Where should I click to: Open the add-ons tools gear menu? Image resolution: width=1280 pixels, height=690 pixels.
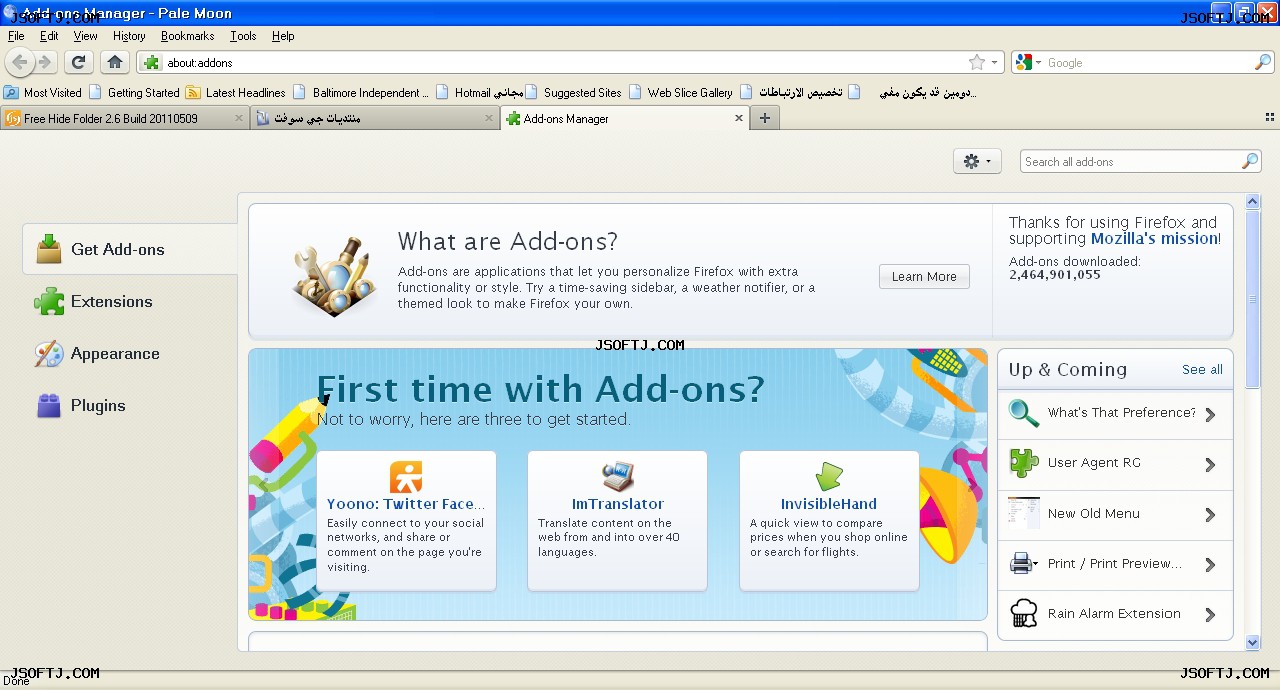pyautogui.click(x=977, y=161)
